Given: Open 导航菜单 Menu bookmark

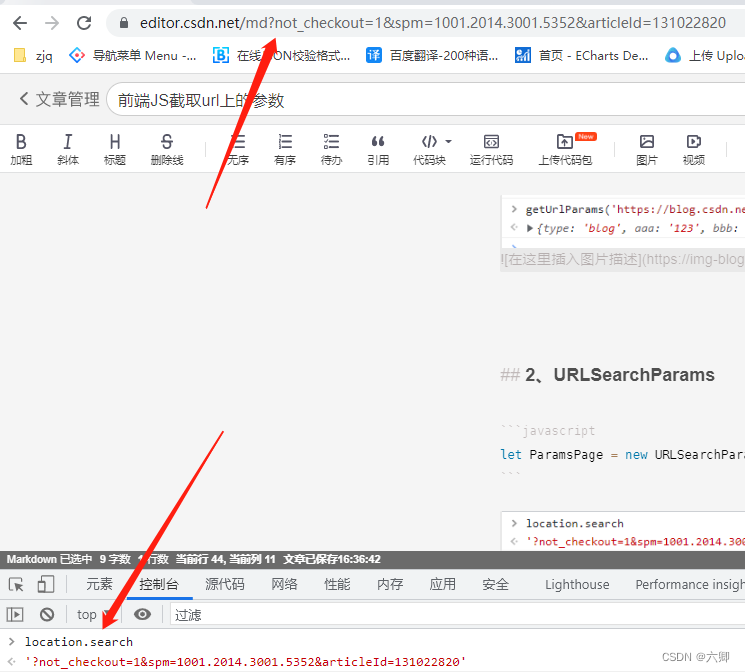Looking at the screenshot, I should click(133, 56).
